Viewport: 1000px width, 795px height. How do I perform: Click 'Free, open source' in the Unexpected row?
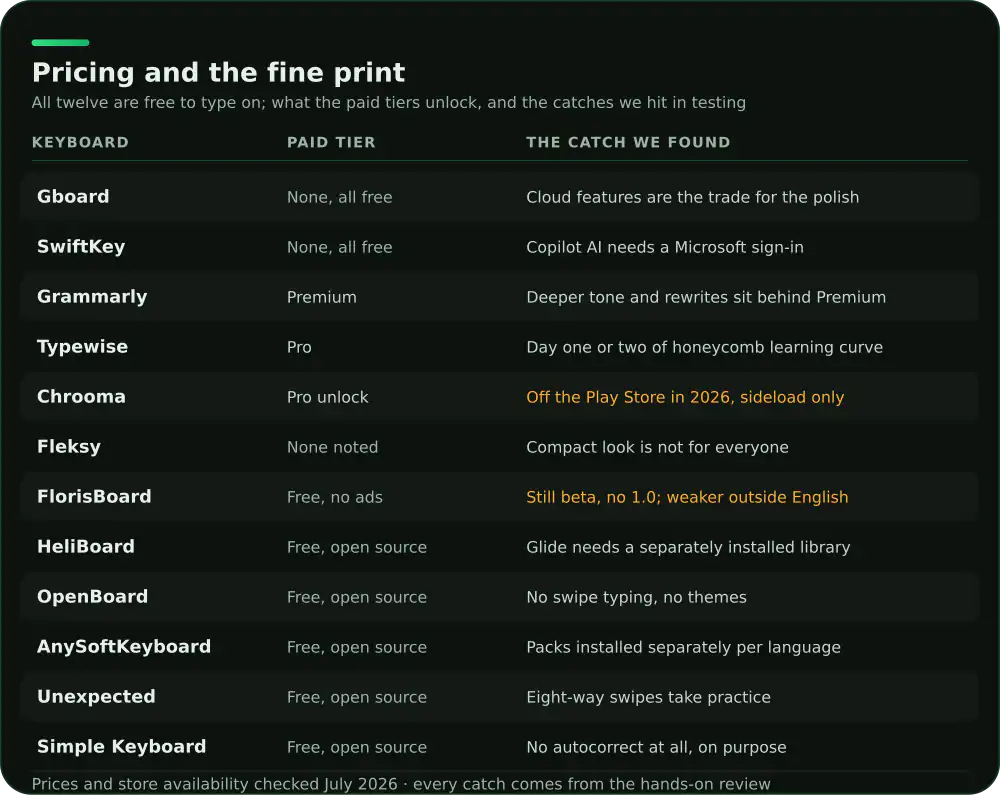[357, 697]
